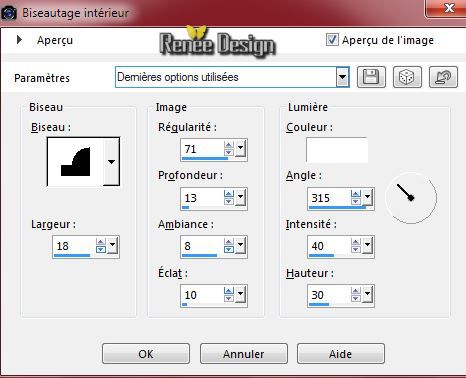Save the preset with floppy disk icon
The image size is (466, 378).
coord(371,77)
